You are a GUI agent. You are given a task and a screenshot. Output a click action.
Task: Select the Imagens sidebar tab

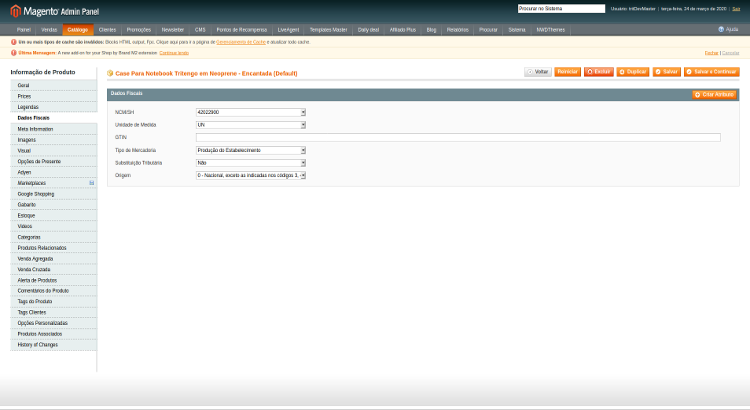pyautogui.click(x=54, y=140)
